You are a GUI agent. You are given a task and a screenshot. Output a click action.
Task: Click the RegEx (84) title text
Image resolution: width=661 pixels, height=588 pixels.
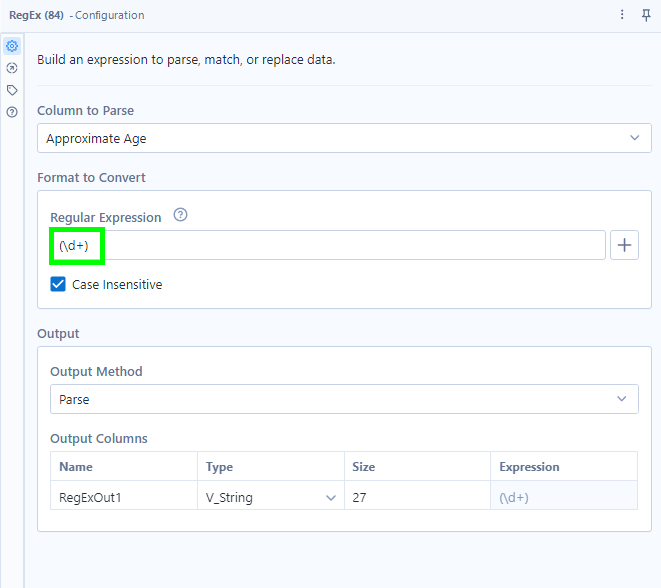point(36,15)
